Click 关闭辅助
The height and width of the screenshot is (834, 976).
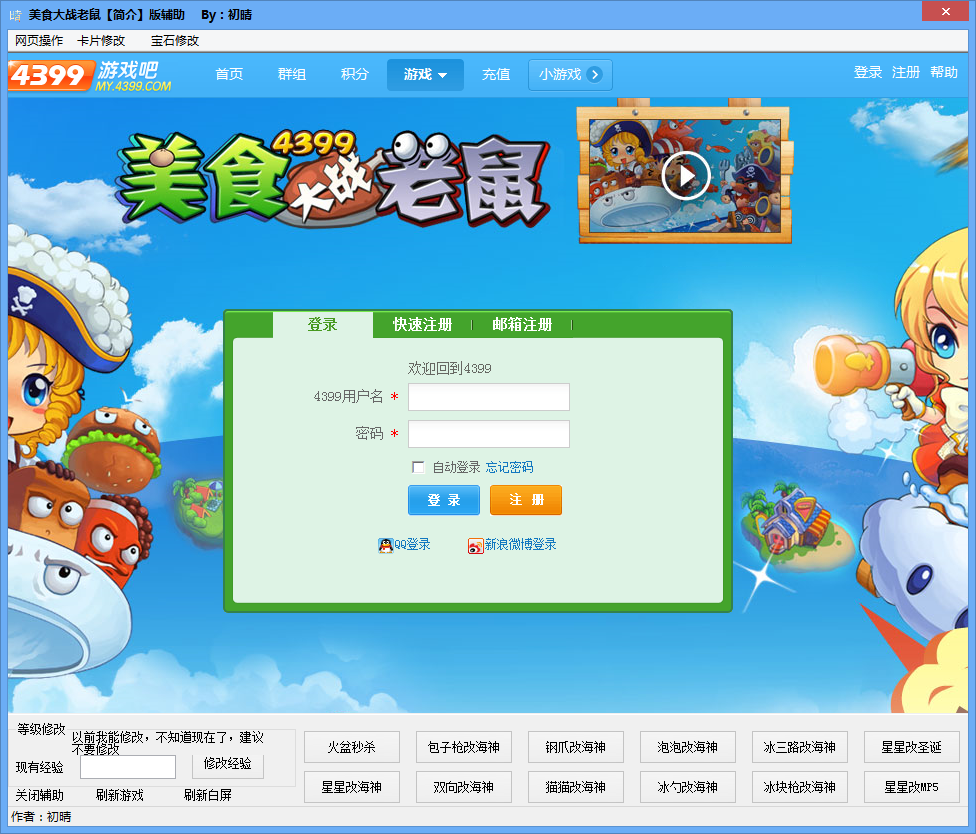39,795
